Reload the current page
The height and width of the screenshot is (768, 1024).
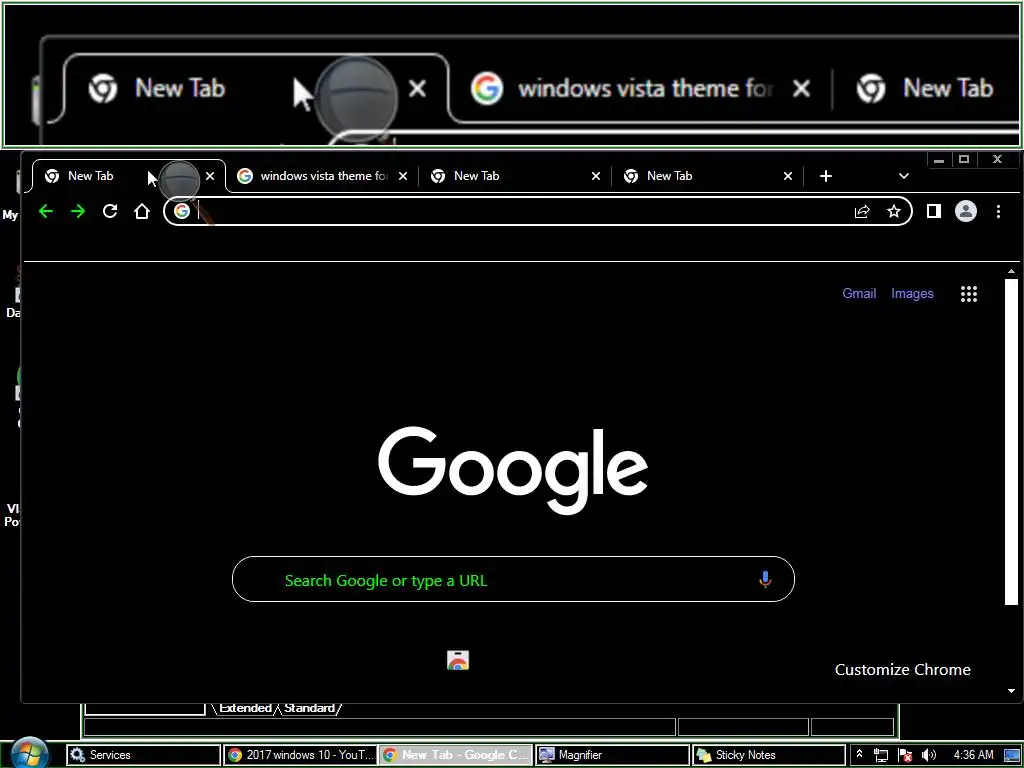(110, 211)
